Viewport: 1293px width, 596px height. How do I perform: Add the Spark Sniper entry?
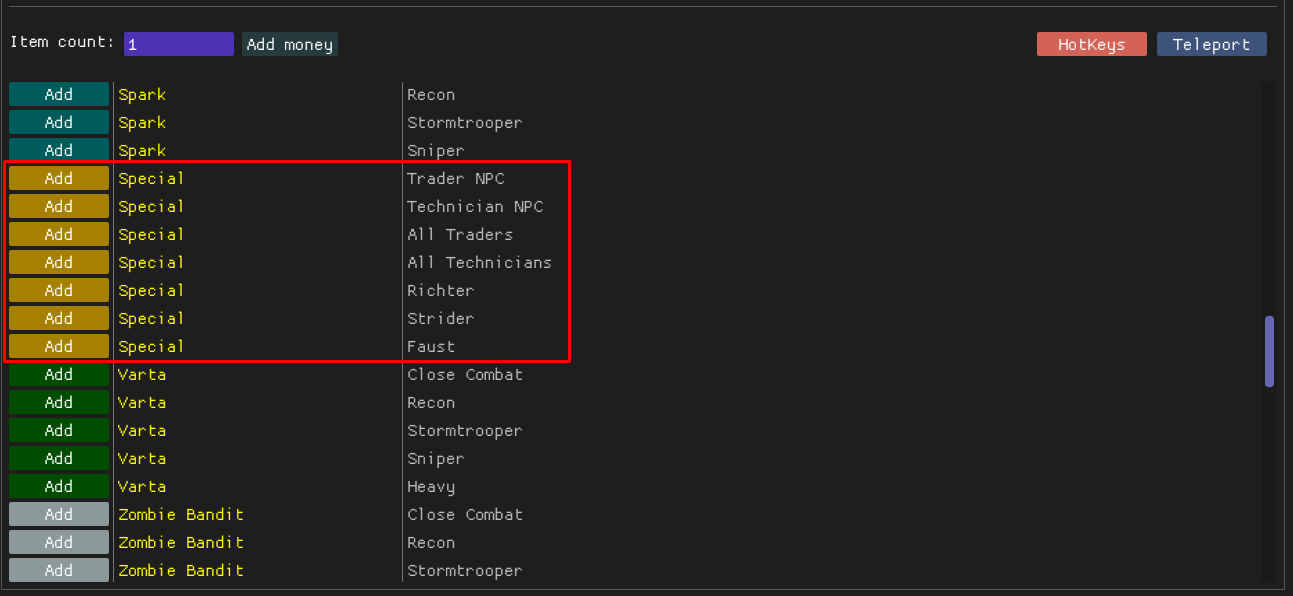[x=59, y=151]
